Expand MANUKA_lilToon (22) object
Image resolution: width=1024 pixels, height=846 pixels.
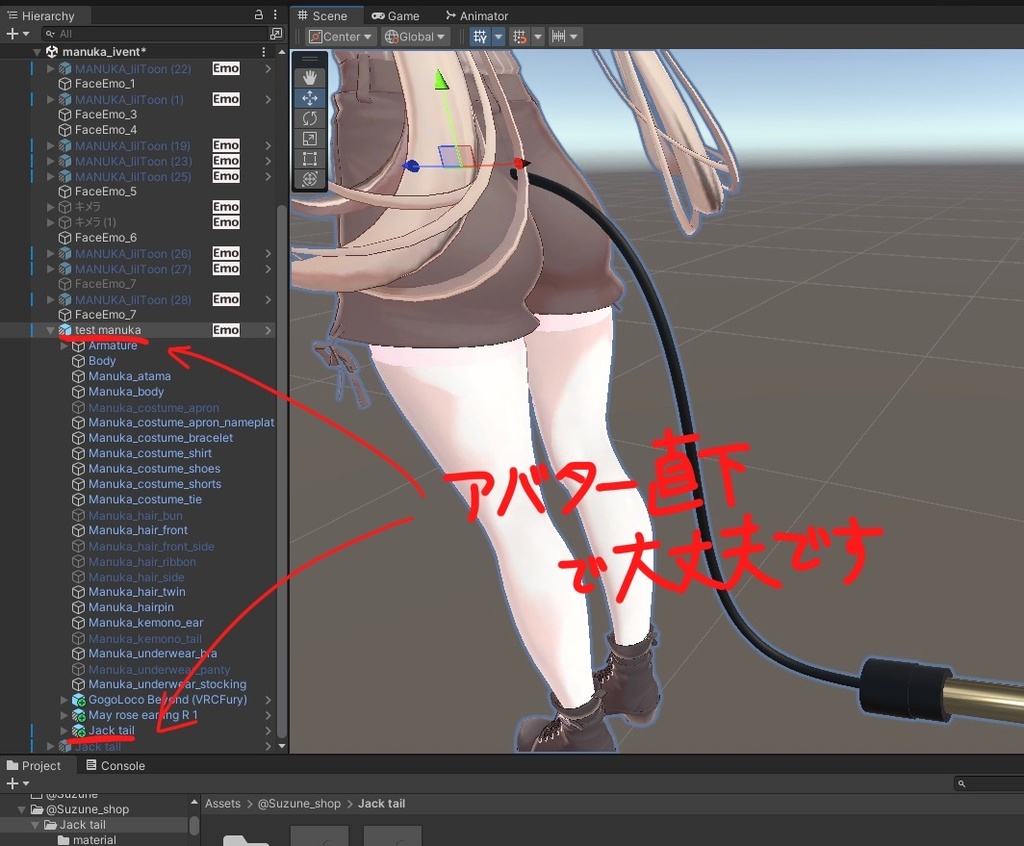(50, 68)
